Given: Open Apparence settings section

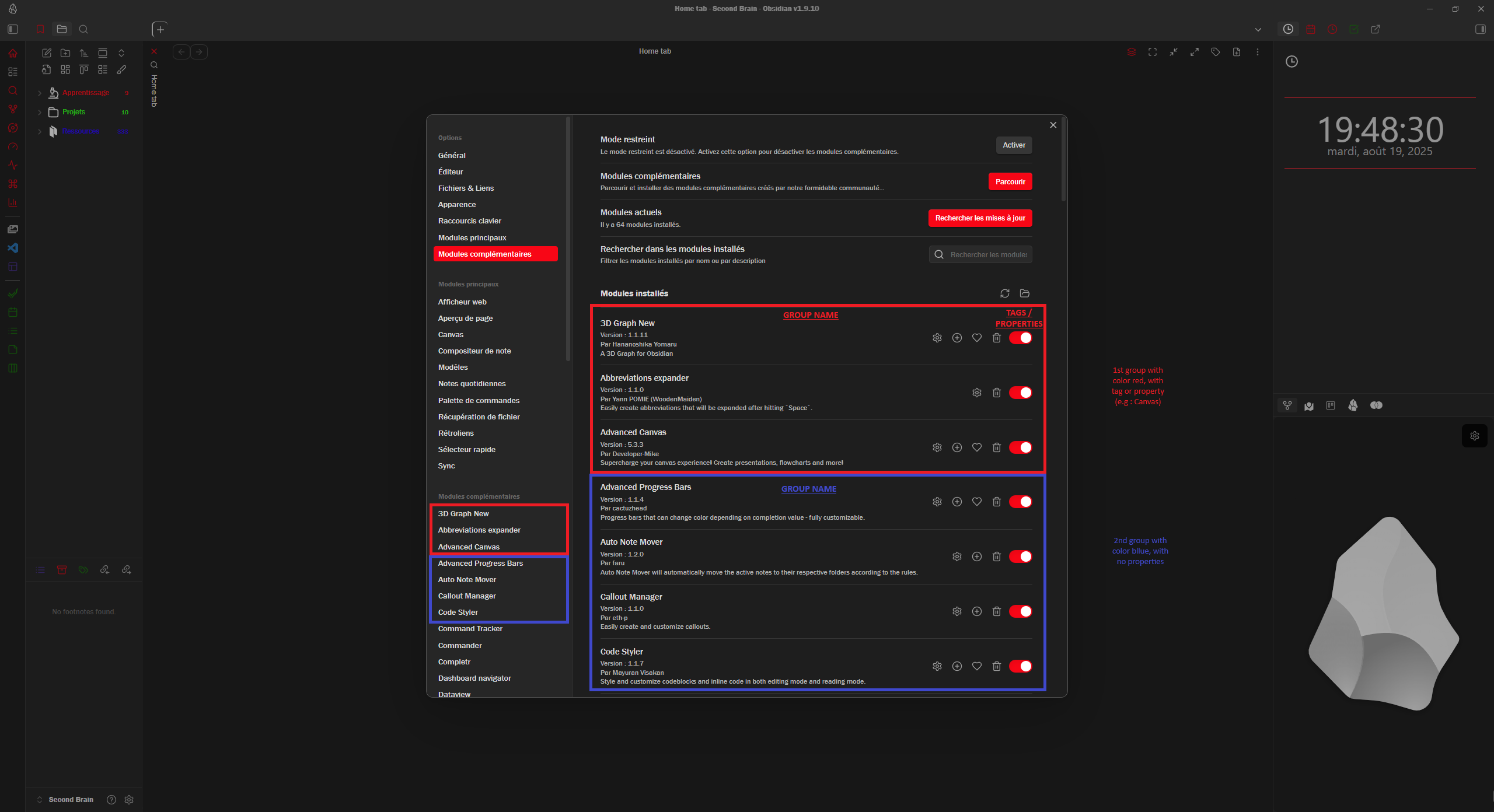Looking at the screenshot, I should click(457, 205).
